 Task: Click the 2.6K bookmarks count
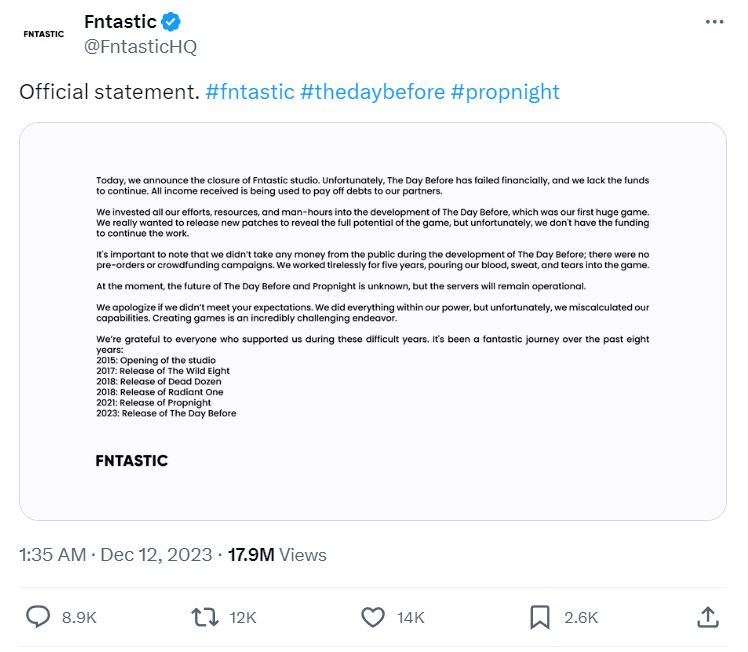point(581,618)
